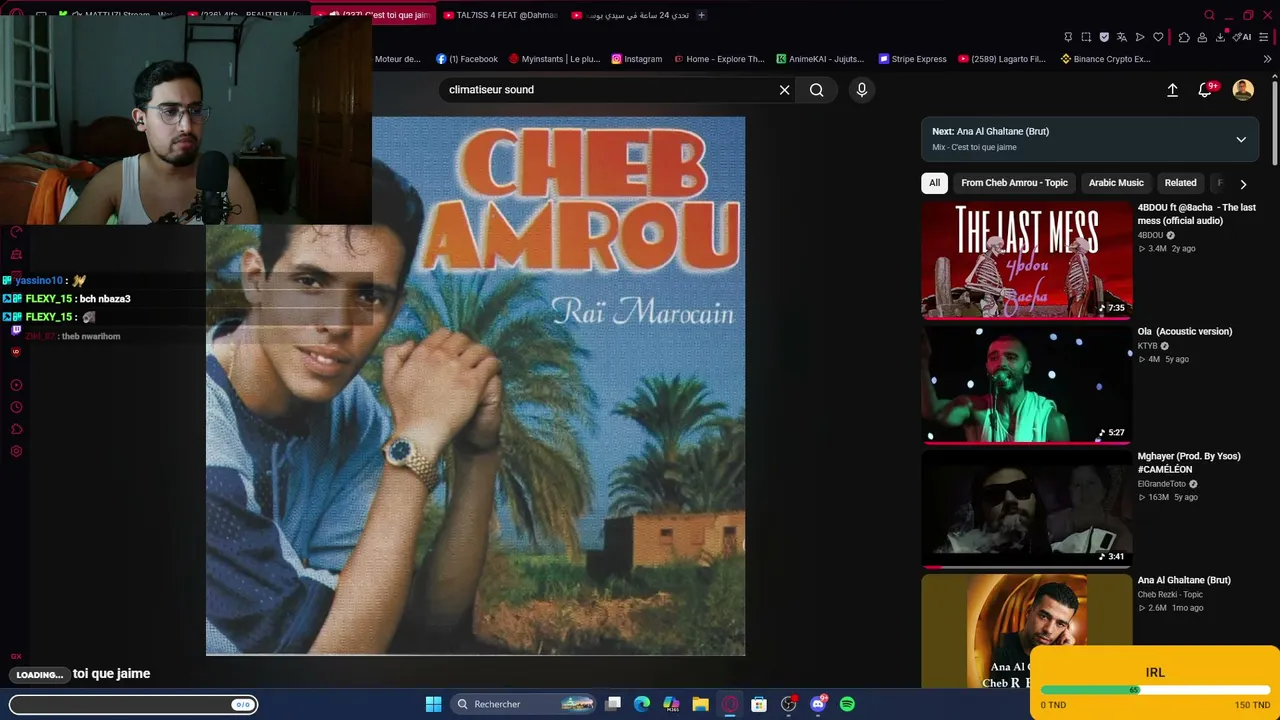Open the Twitch icon in browser sidebar
The image size is (1280, 720).
(x=16, y=330)
